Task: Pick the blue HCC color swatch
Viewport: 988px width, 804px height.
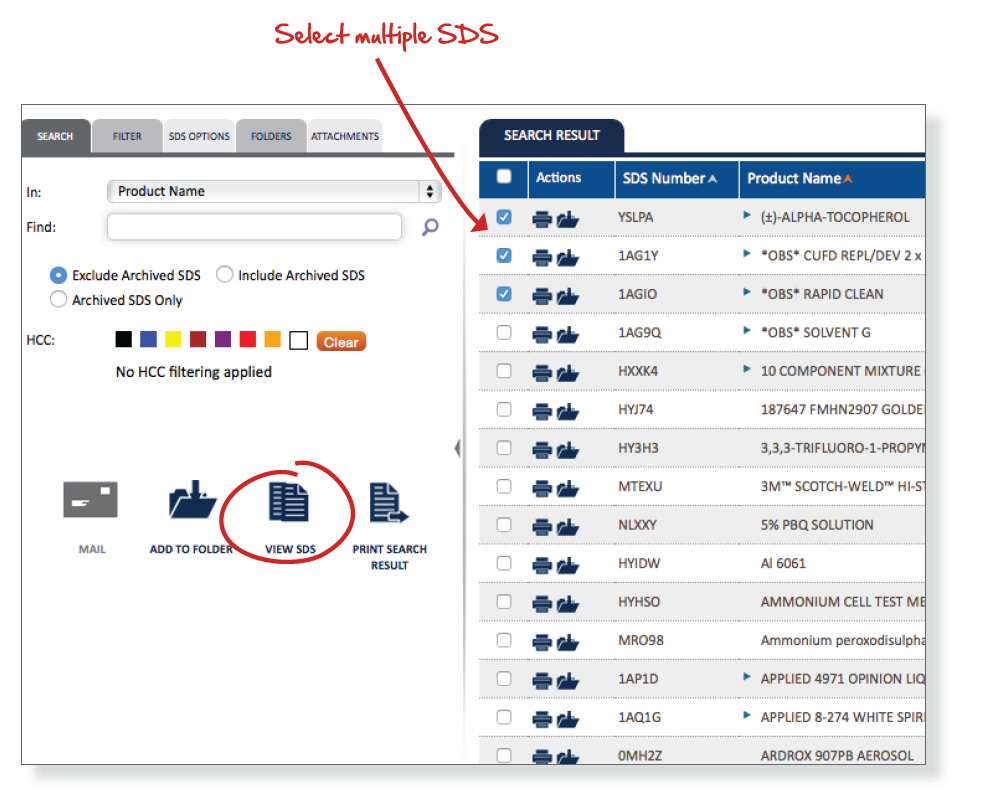Action: tap(149, 340)
